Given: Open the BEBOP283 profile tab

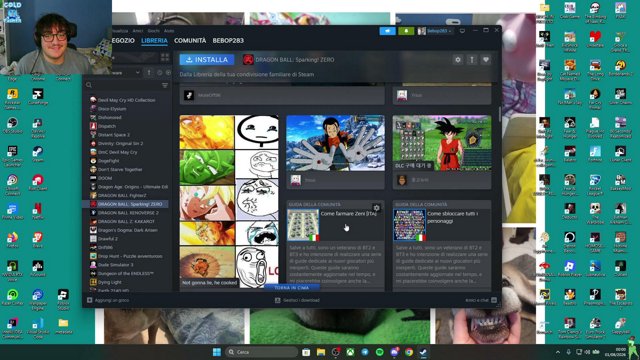Looking at the screenshot, I should coord(228,40).
